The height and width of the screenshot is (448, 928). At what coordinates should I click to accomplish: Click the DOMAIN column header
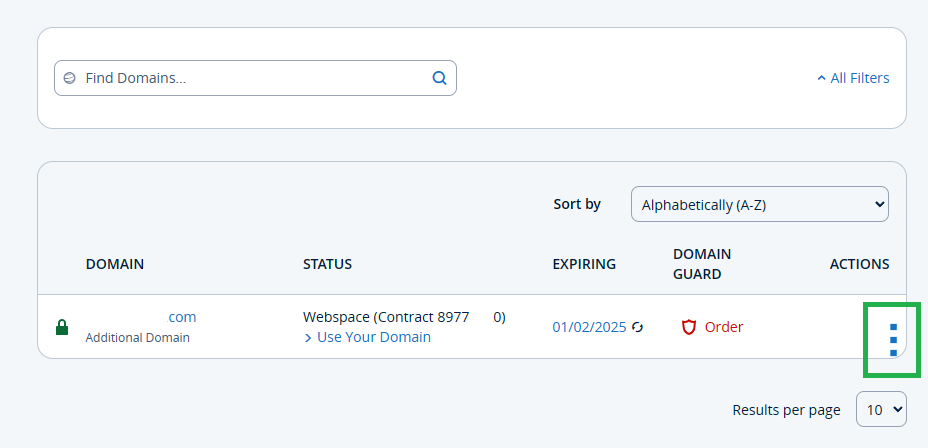[115, 264]
